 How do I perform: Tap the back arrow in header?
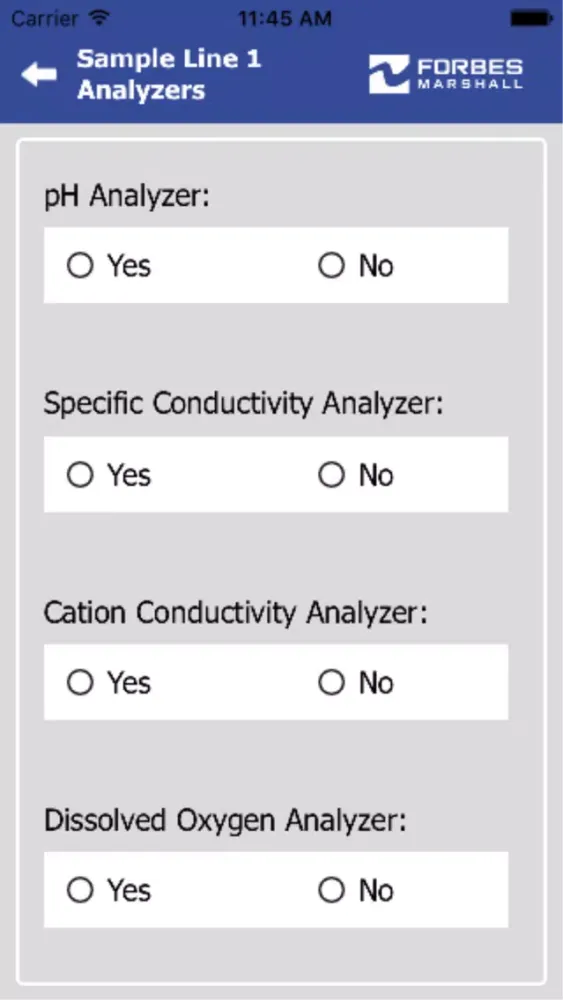click(x=39, y=75)
